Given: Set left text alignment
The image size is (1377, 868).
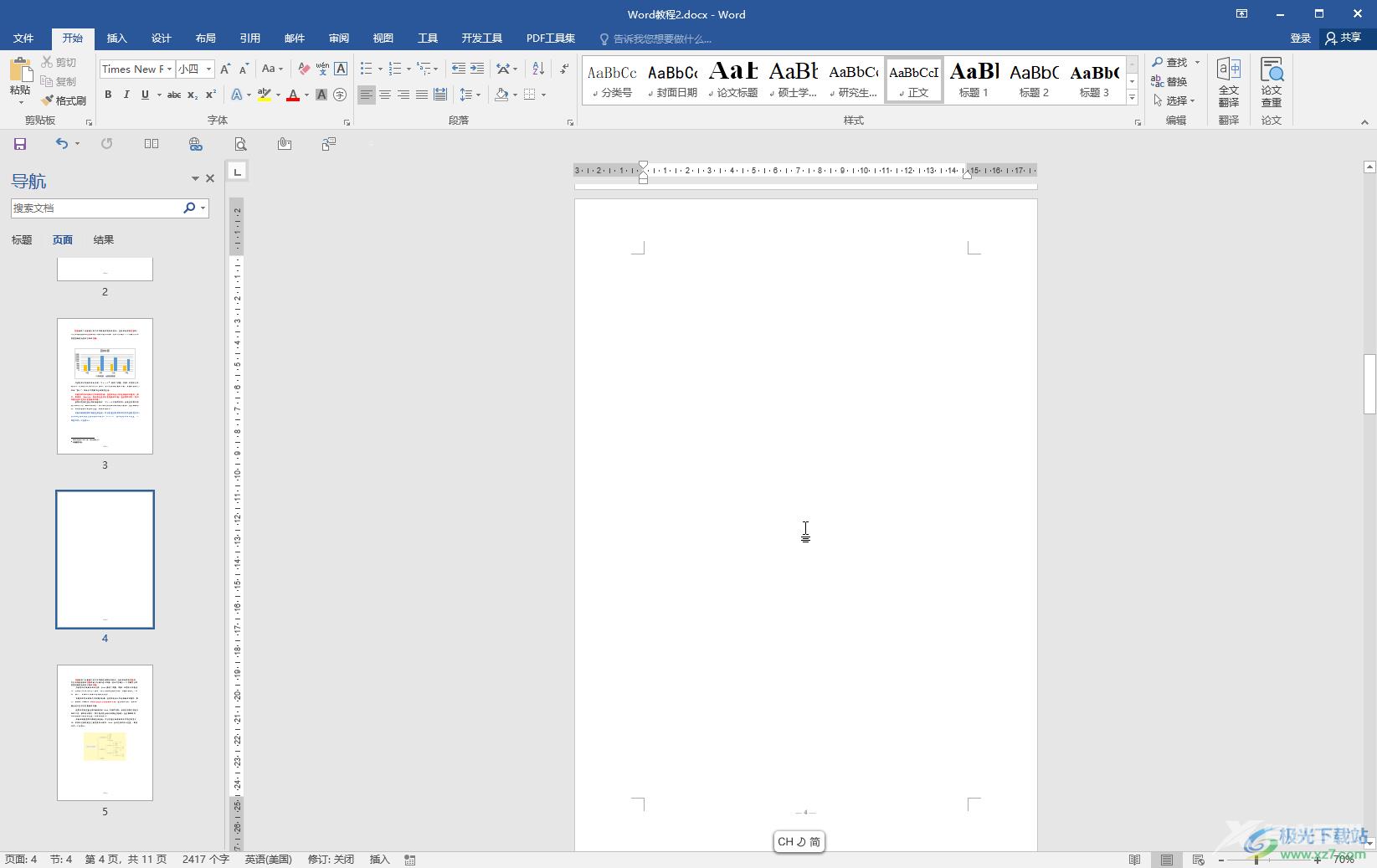Looking at the screenshot, I should [x=367, y=95].
